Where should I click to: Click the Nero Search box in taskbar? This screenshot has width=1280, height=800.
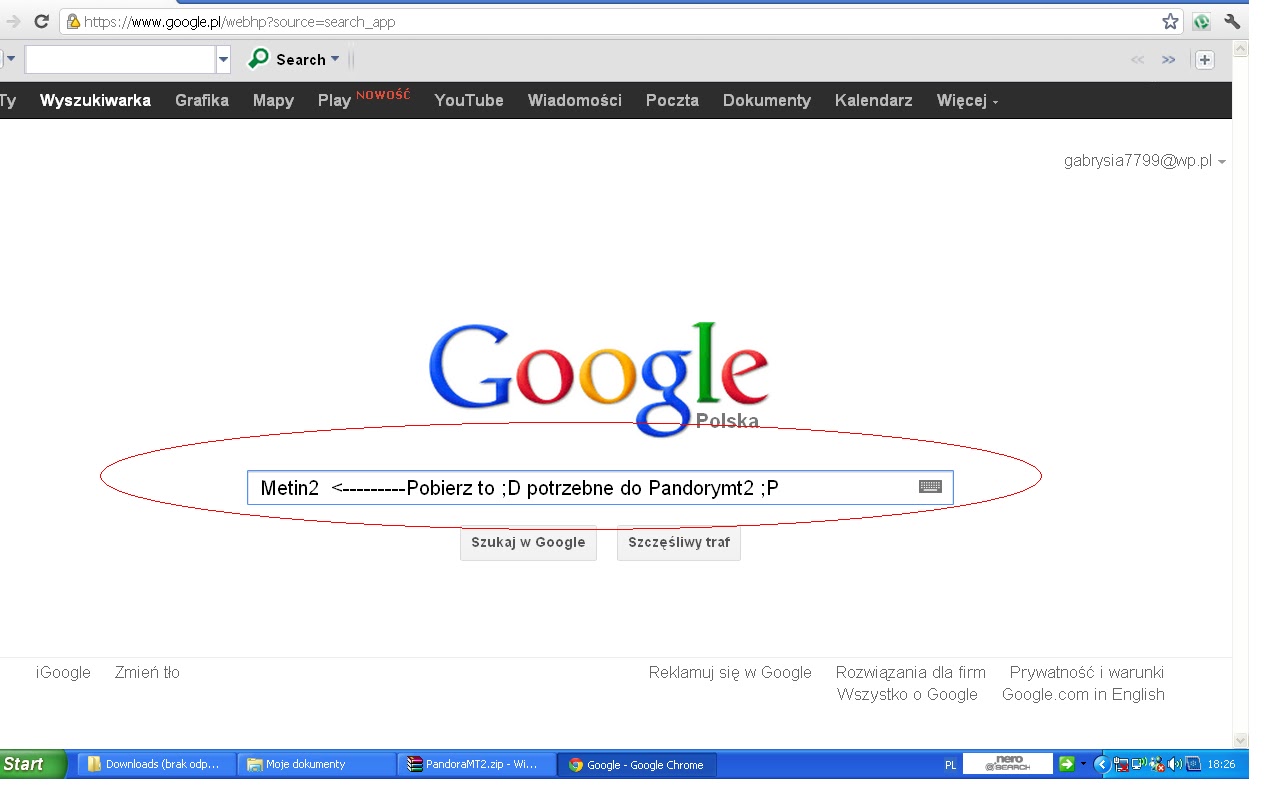click(x=1008, y=764)
